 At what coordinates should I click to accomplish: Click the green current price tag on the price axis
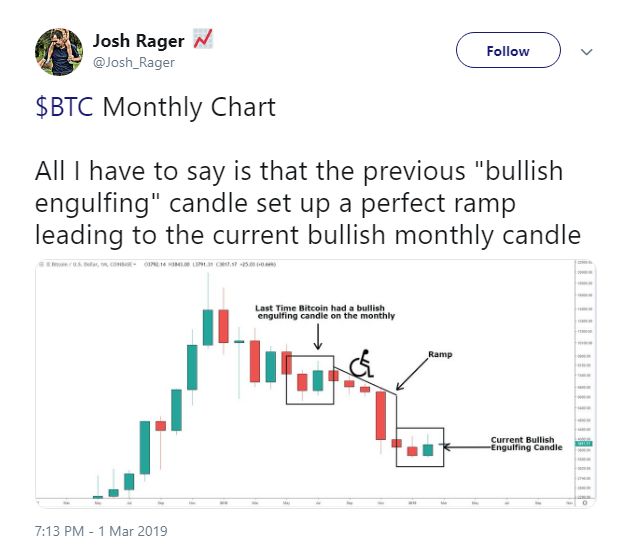click(x=587, y=443)
